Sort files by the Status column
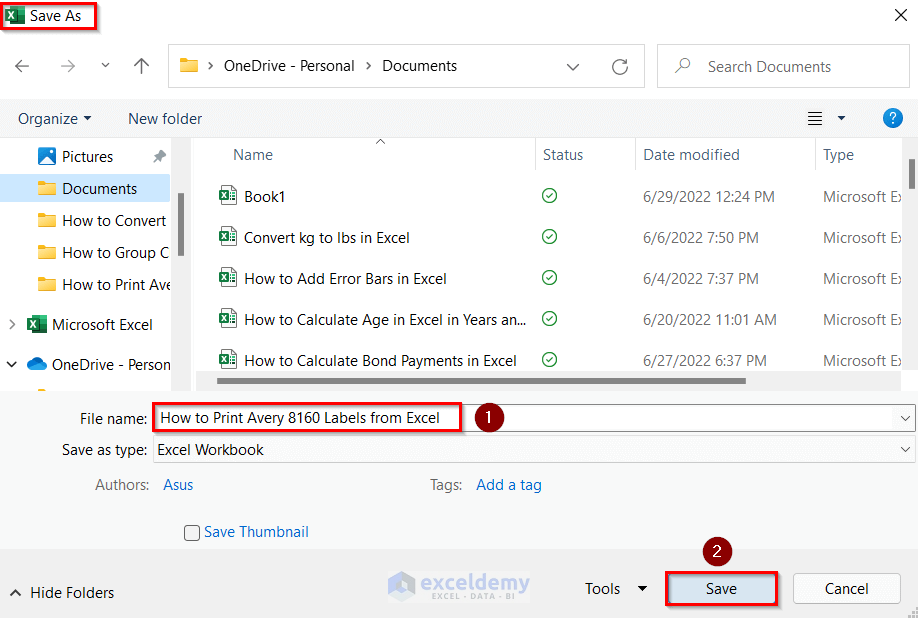The width and height of the screenshot is (918, 618). 563,155
